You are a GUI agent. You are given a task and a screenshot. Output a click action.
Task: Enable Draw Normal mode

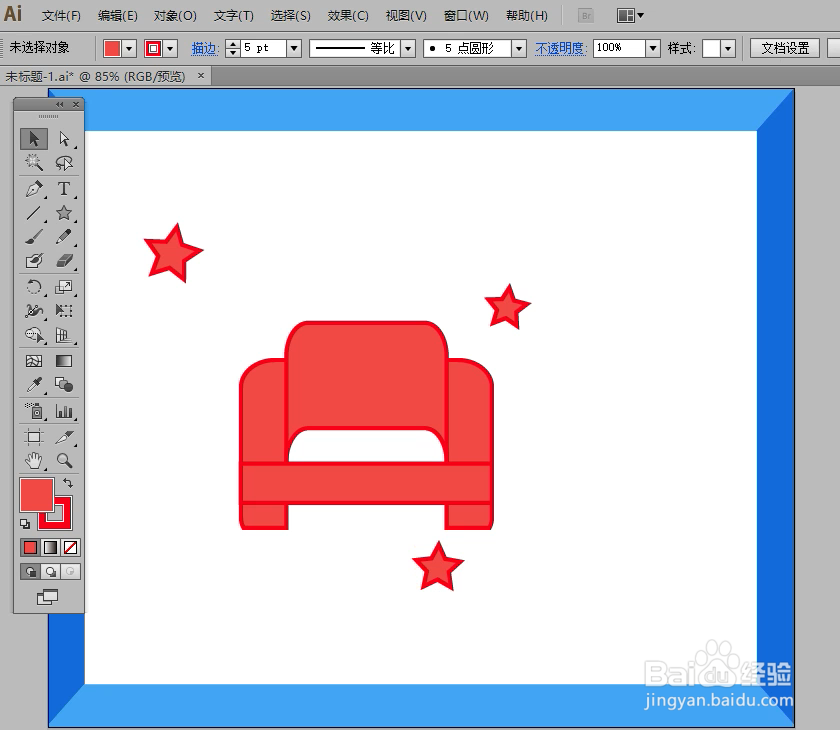click(31, 571)
